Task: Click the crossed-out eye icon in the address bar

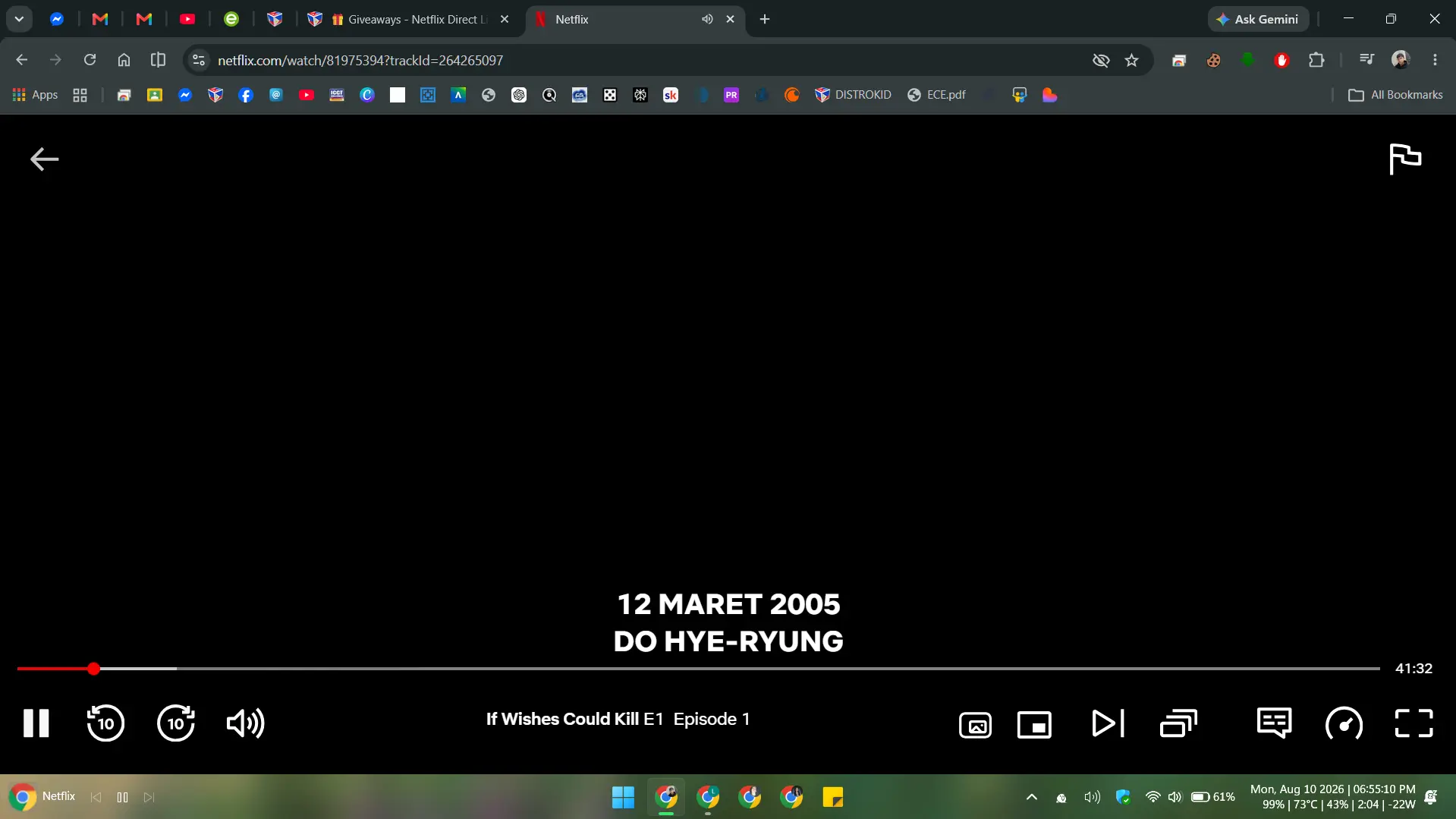Action: point(1100,60)
